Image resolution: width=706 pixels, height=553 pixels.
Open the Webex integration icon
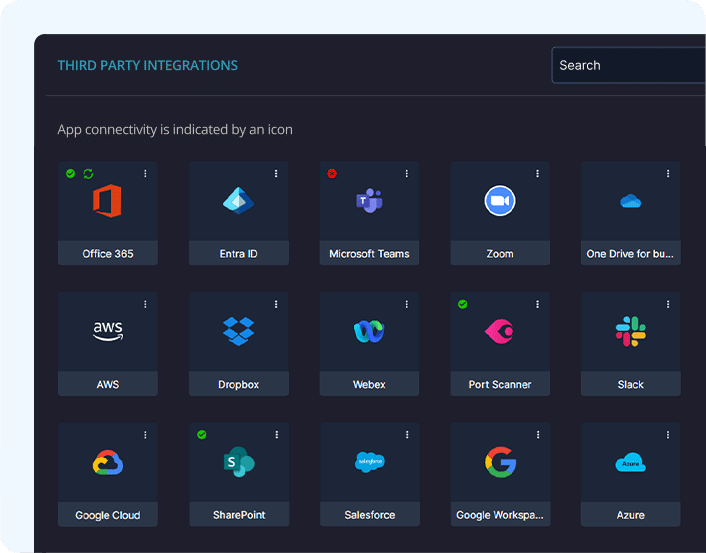click(369, 331)
